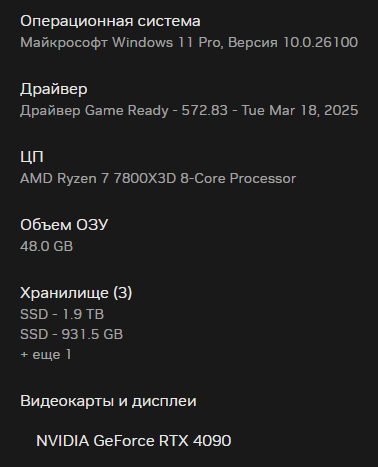Click the 'ЦП' section heading
The image size is (378, 467).
pyautogui.click(x=32, y=157)
